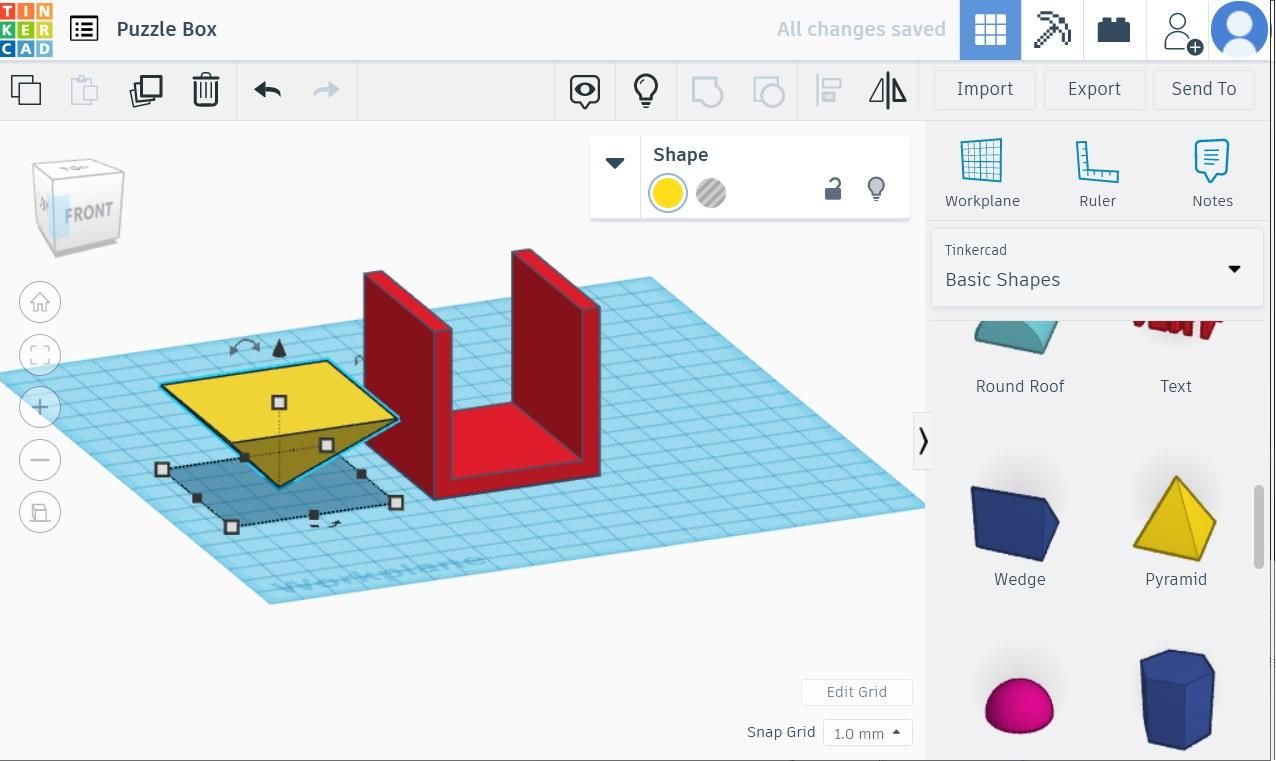This screenshot has width=1276, height=761.
Task: Lock the selected shape
Action: (833, 188)
